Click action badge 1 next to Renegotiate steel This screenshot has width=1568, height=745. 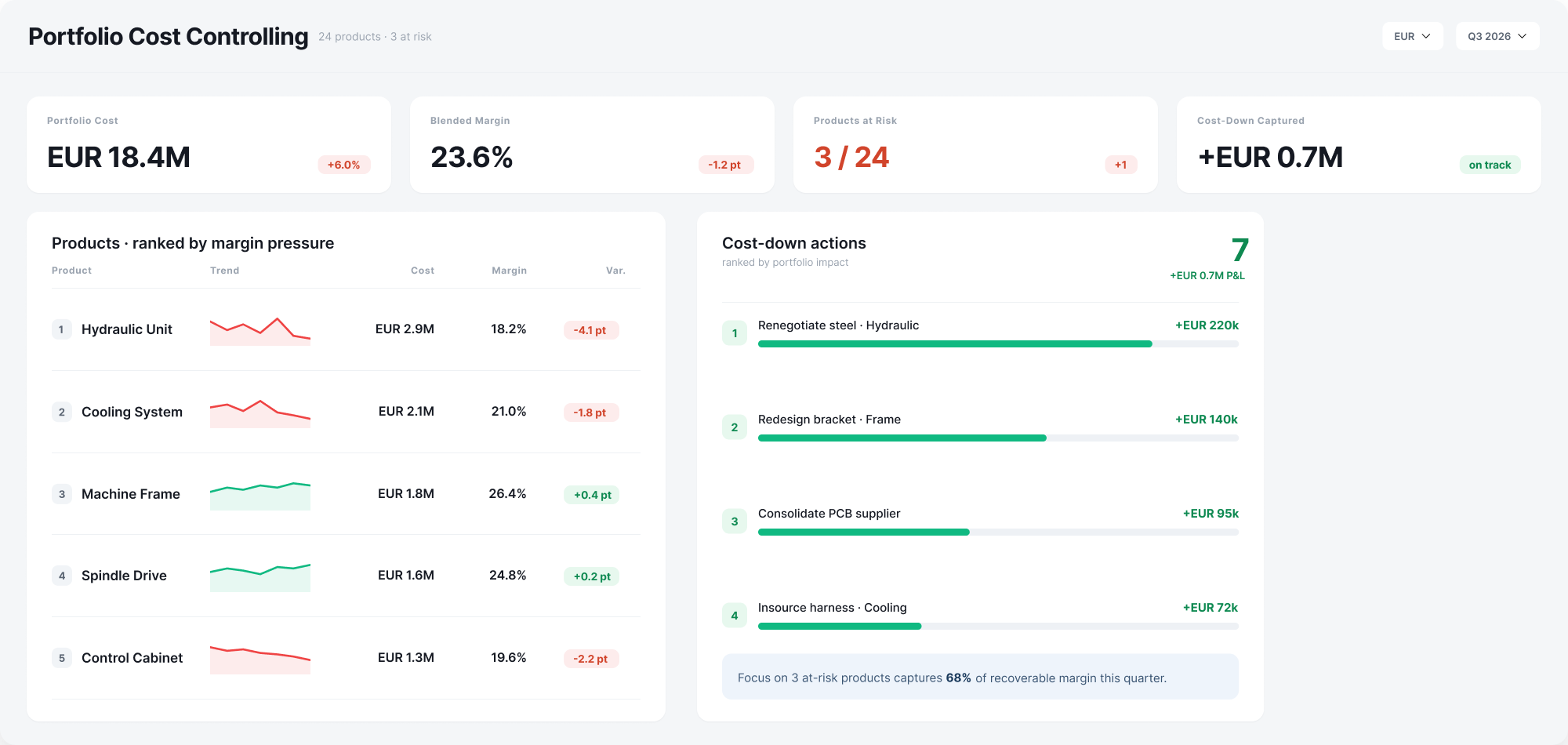(735, 333)
